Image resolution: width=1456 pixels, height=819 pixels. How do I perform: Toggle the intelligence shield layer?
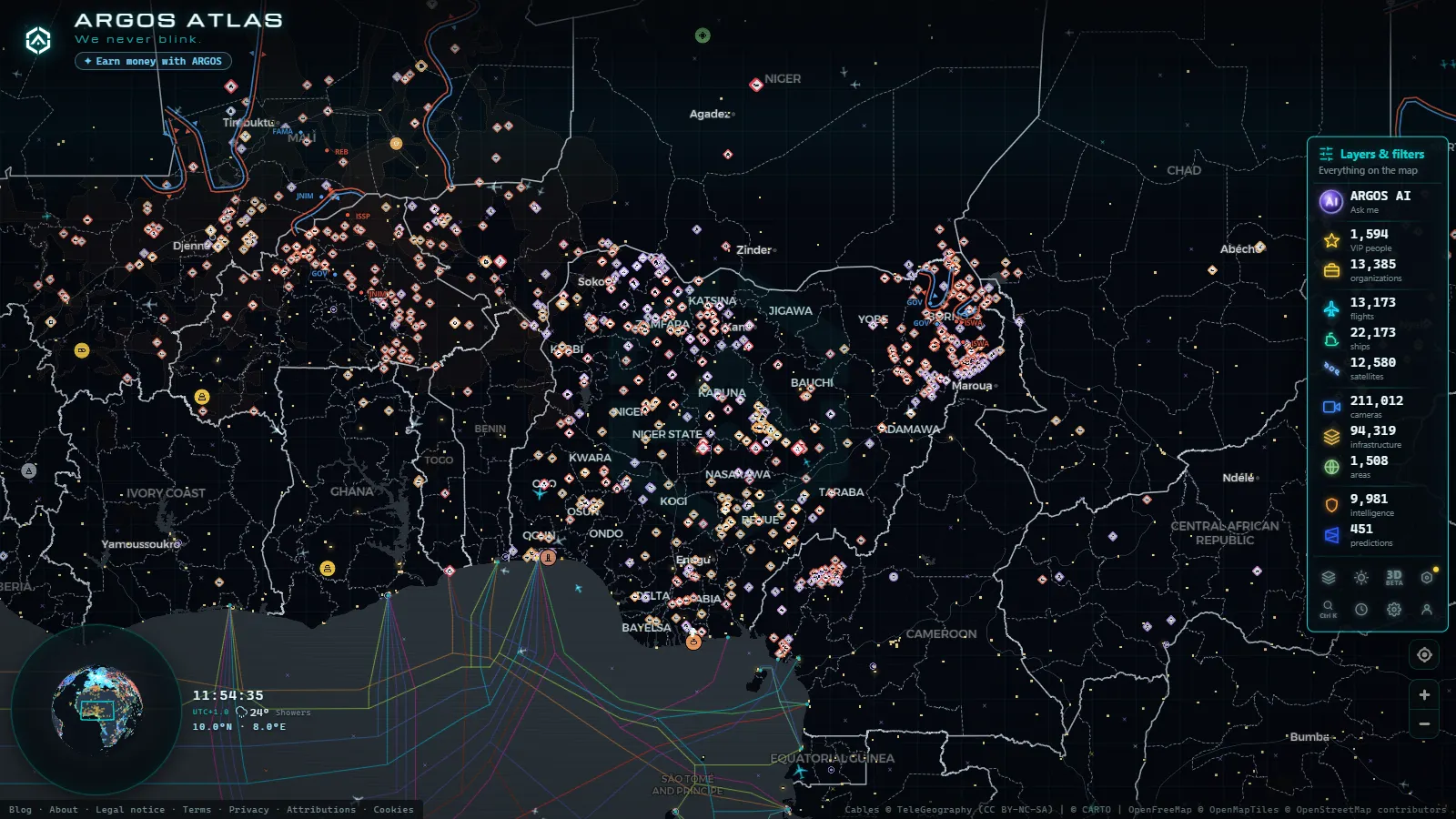[1331, 505]
